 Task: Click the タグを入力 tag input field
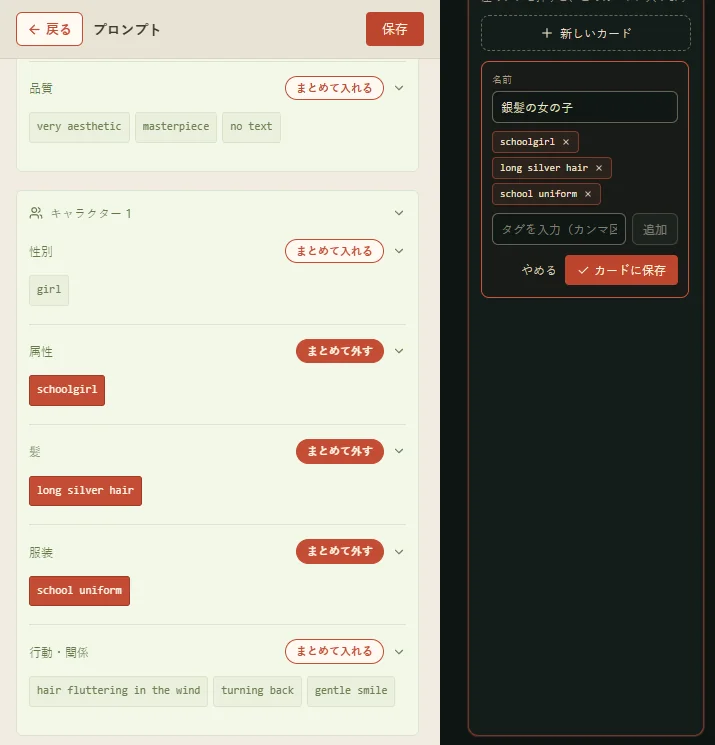click(x=559, y=229)
